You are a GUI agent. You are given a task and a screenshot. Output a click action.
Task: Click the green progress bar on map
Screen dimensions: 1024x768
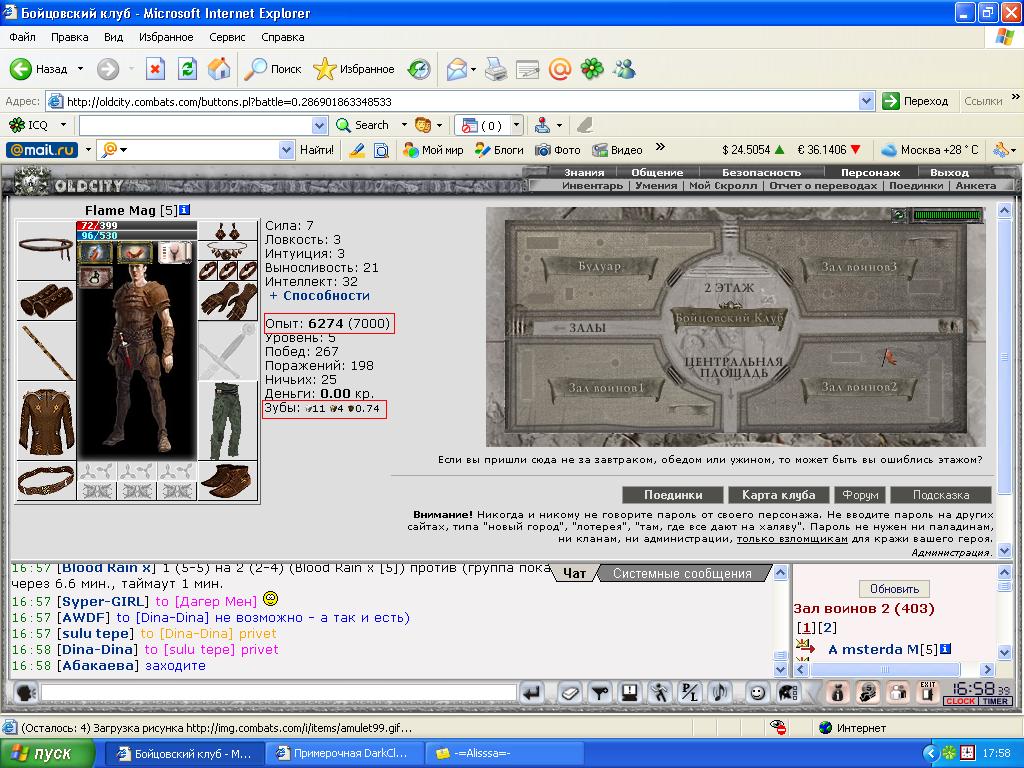948,215
